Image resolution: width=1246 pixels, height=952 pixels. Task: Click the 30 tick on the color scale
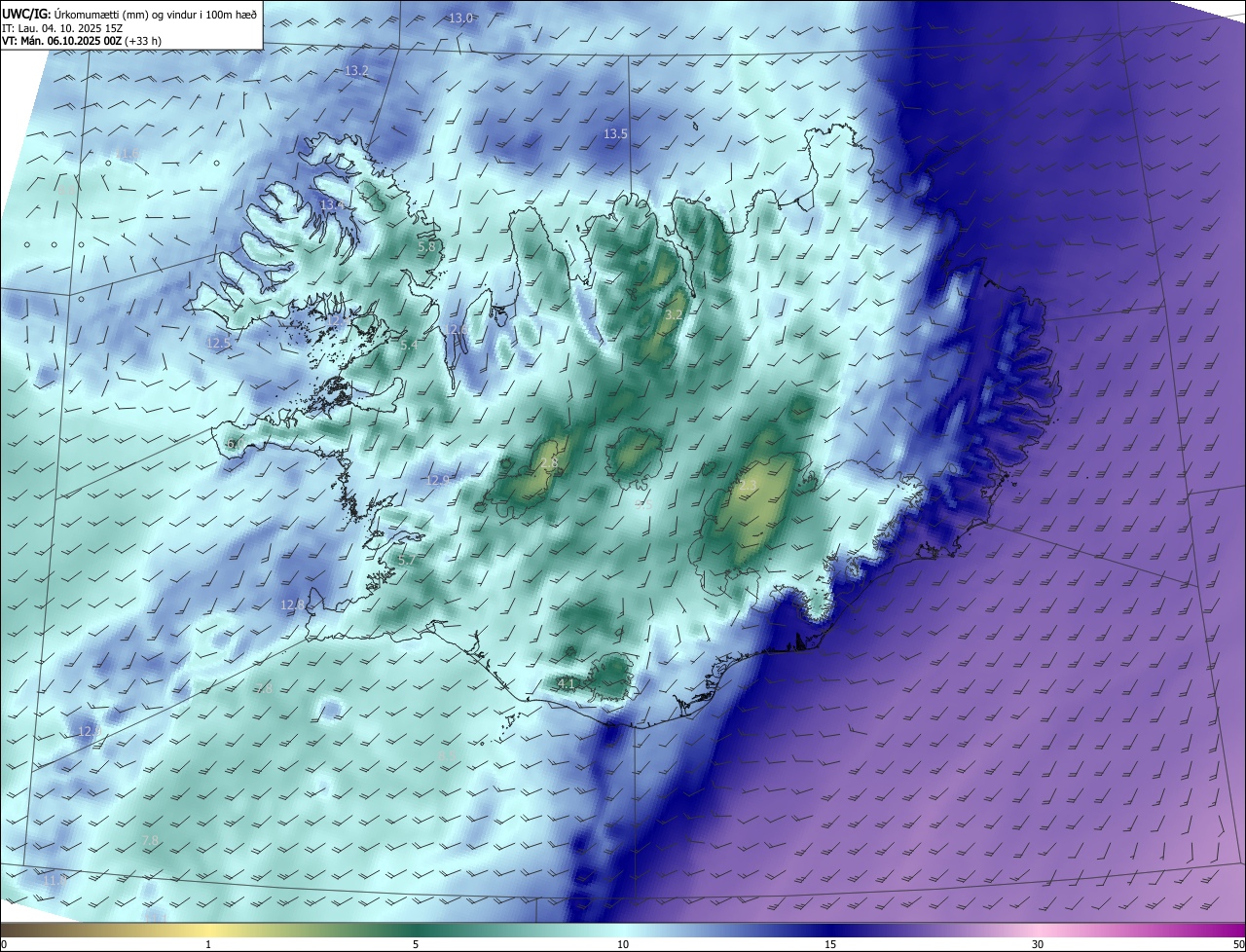1038,944
